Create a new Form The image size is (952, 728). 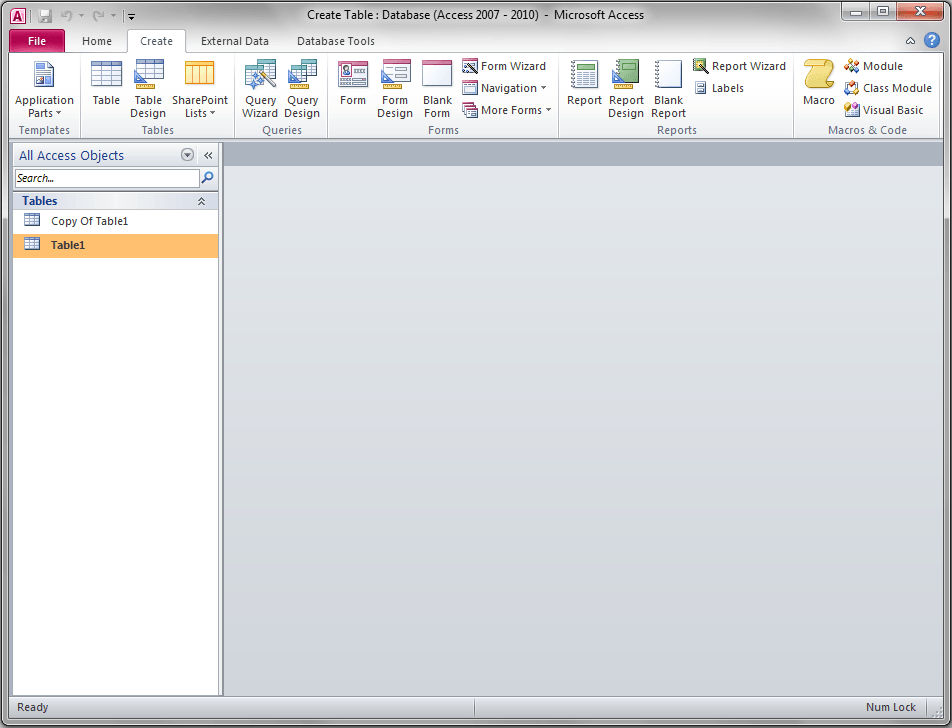pos(353,83)
